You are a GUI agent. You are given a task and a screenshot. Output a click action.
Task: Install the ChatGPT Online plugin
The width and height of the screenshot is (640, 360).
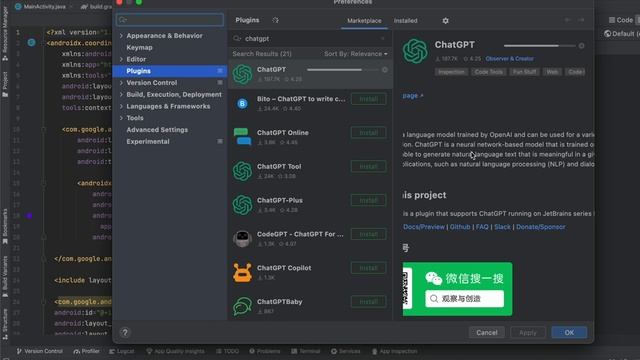tap(368, 133)
